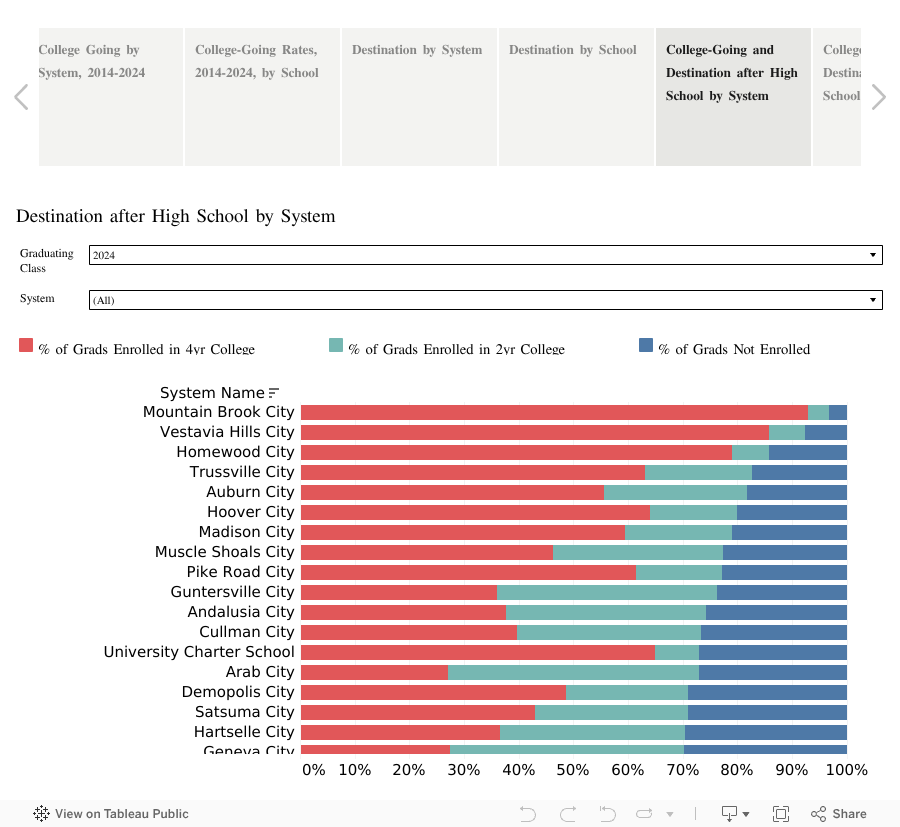Click the Mountain Brook City red bar segment
This screenshot has width=900, height=827.
coord(550,411)
